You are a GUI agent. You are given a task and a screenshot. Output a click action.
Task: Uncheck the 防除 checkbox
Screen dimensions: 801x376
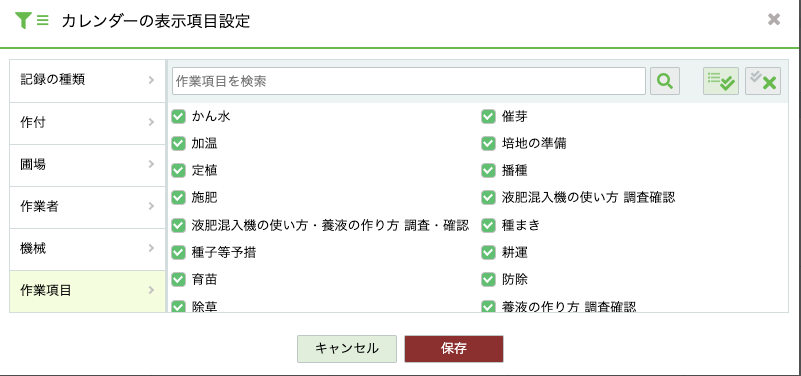488,279
